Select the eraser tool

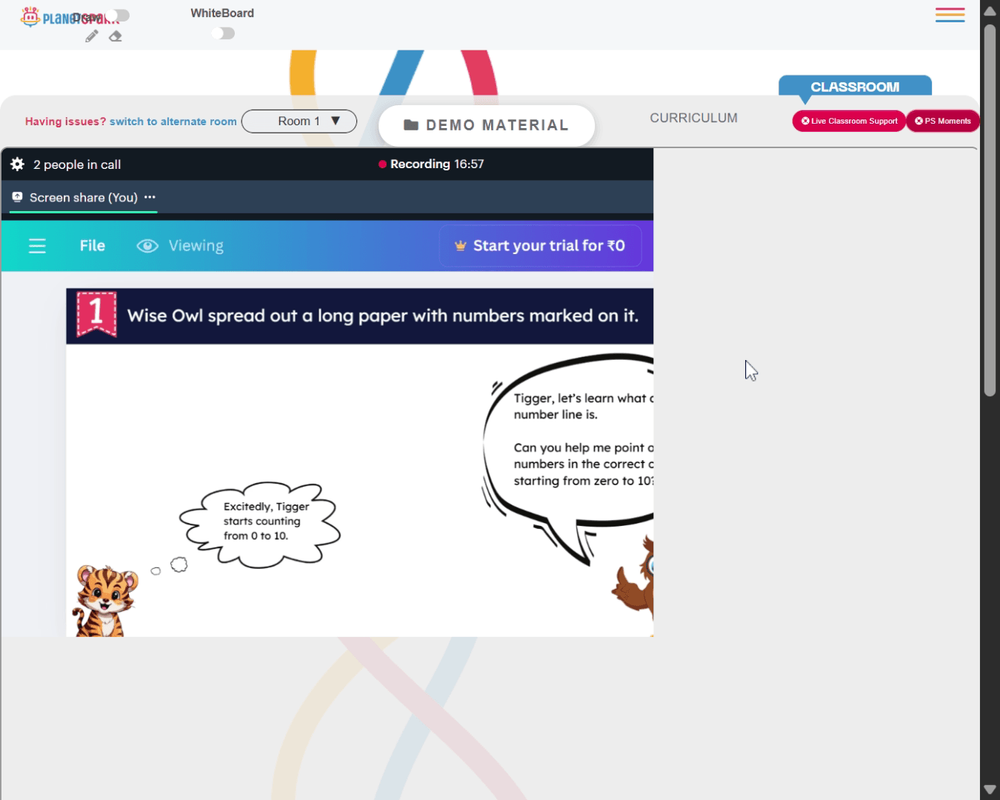[115, 36]
